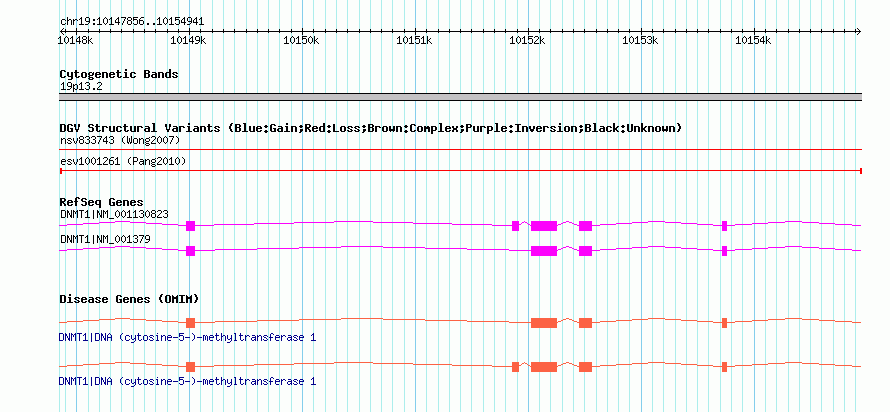
Task: Click the 10153k ruler tick label
Action: [x=641, y=40]
